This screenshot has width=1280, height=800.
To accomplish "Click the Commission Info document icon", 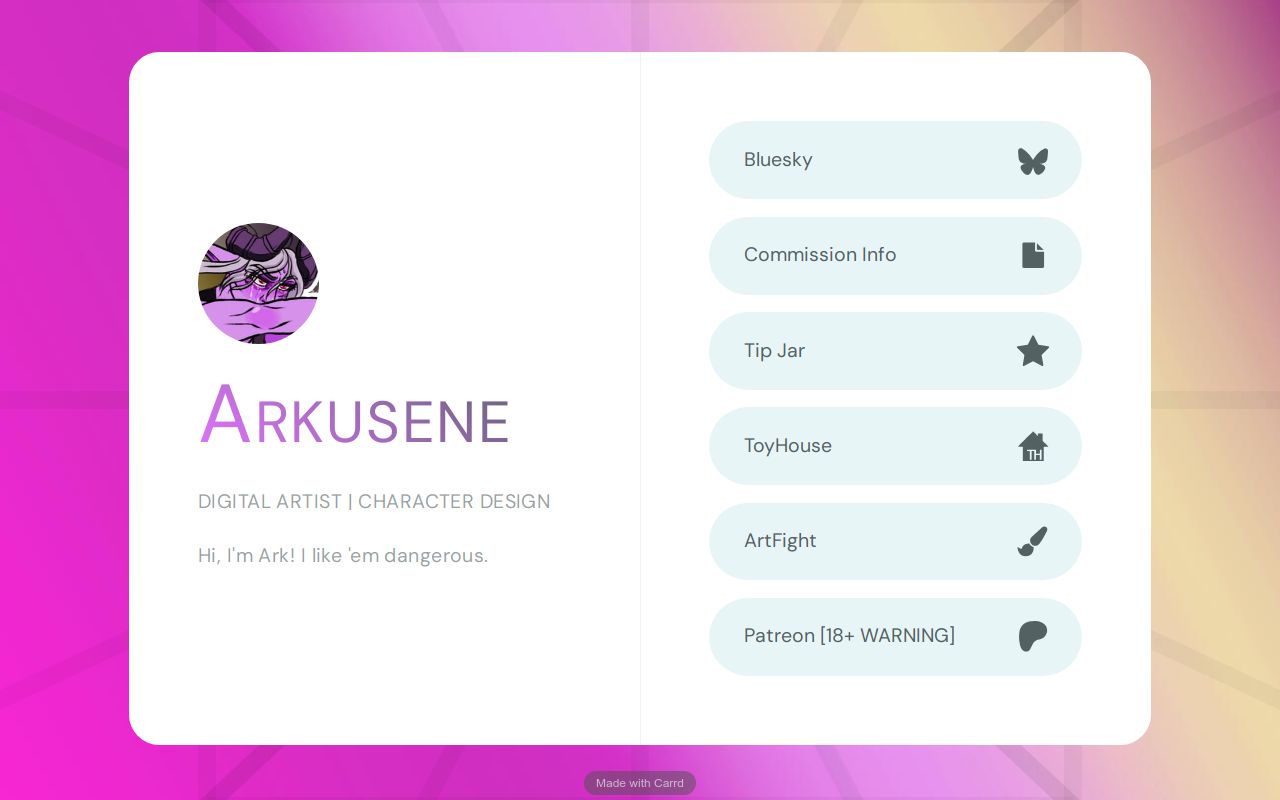I will (x=1033, y=255).
